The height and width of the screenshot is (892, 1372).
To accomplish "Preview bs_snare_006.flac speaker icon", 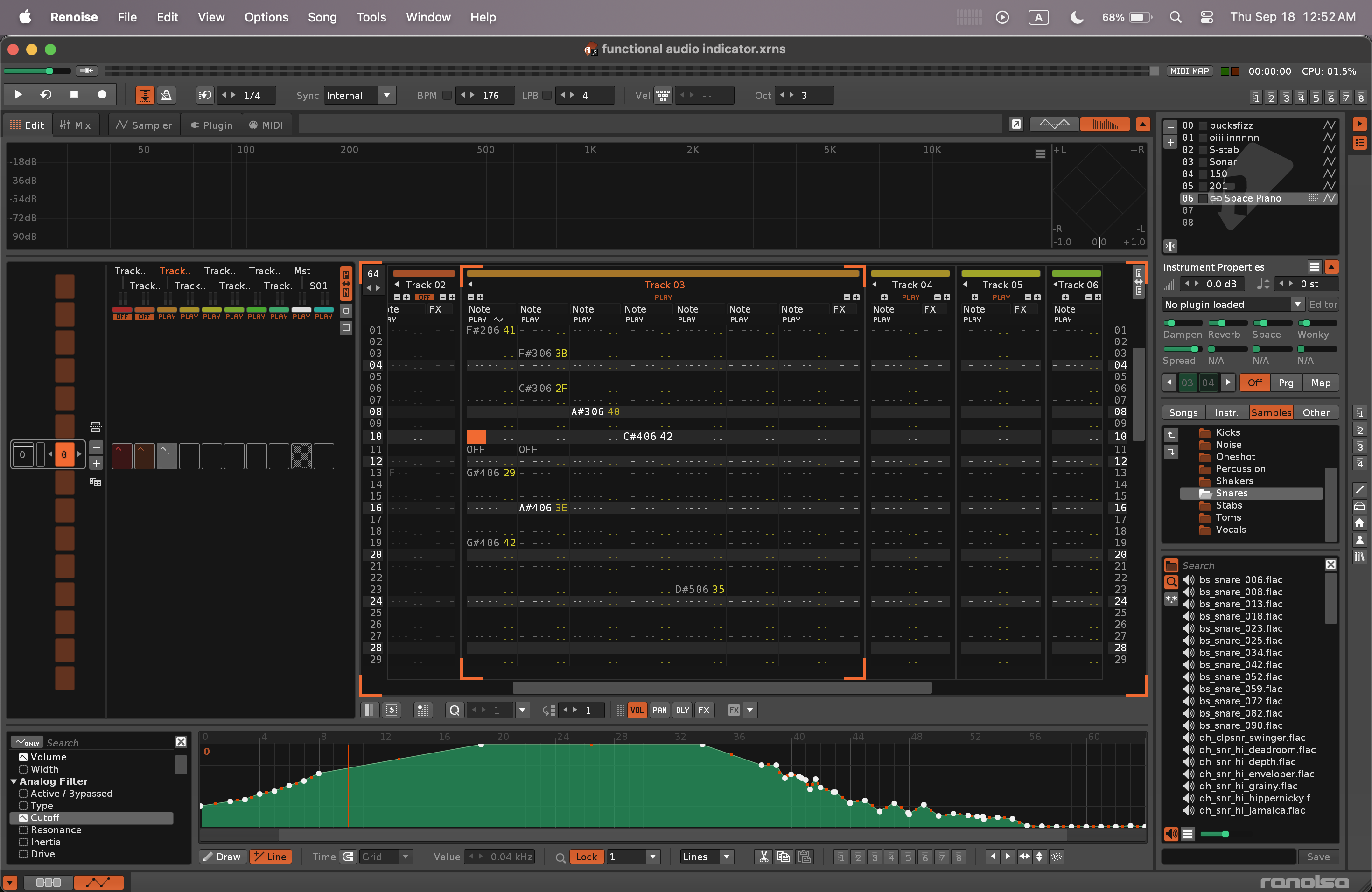I will (1188, 580).
